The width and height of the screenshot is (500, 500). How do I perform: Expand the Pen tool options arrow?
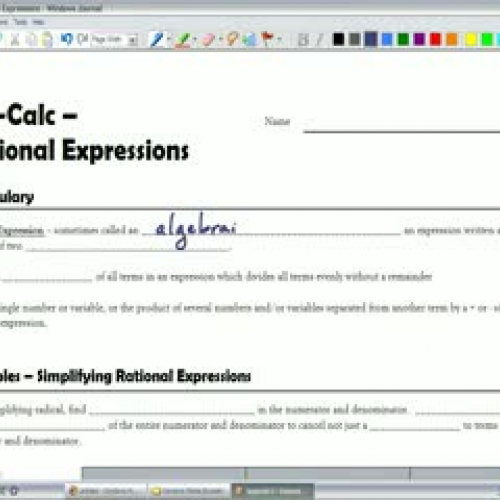point(169,39)
